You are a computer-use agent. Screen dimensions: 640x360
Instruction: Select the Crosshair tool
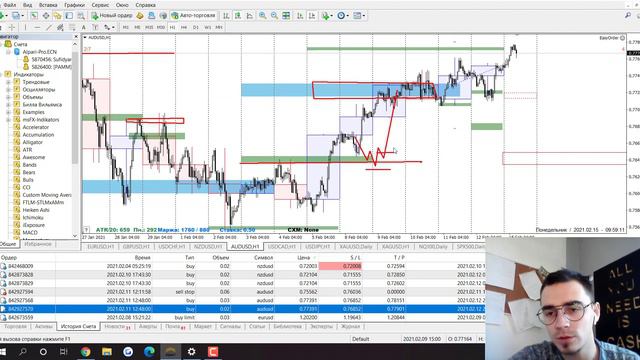click(x=12, y=27)
